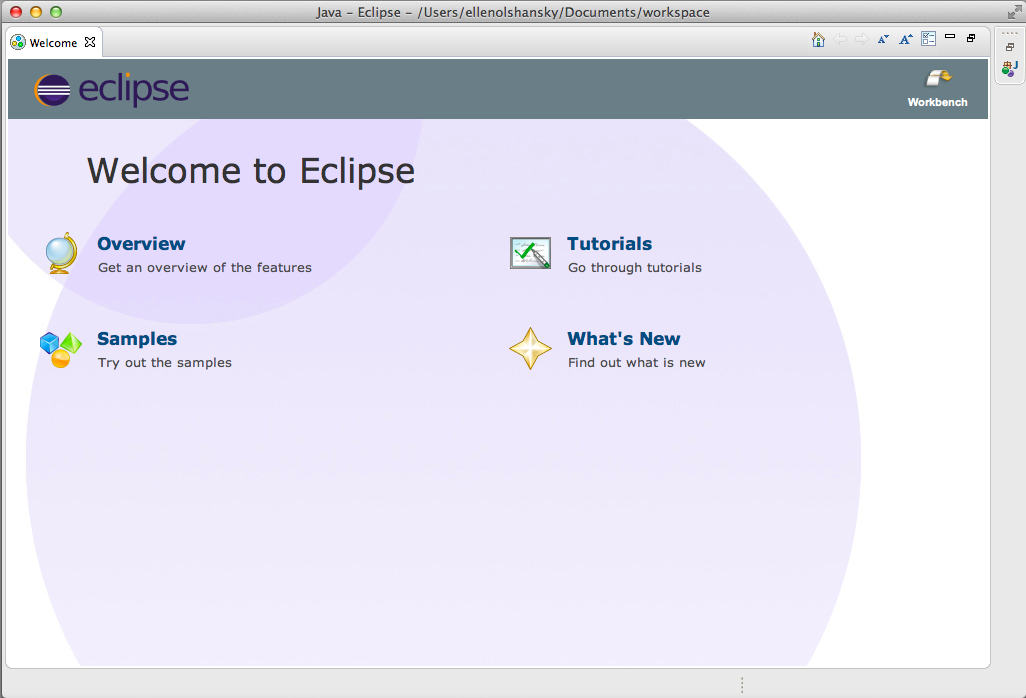The width and height of the screenshot is (1026, 698).
Task: Click the back navigation arrow
Action: point(840,38)
